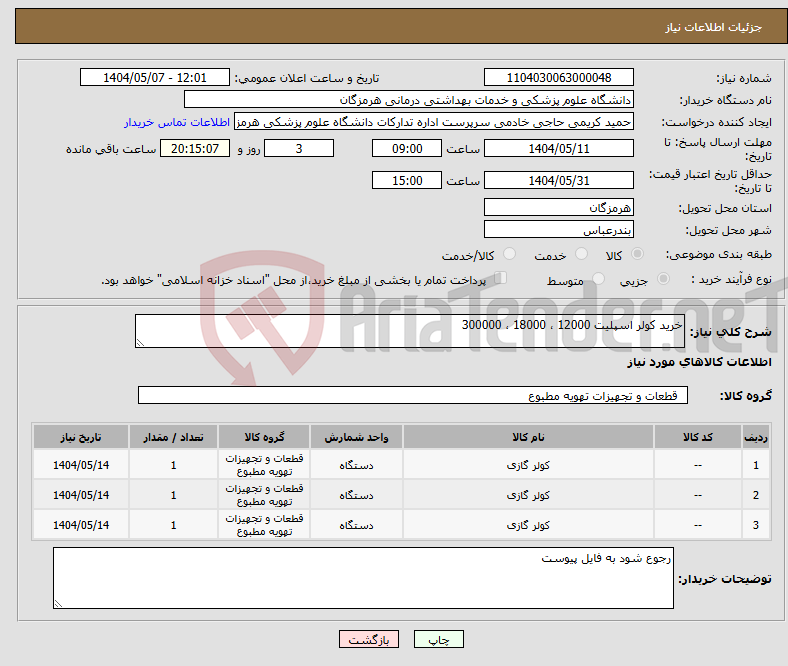Click the استان محل تحویل field

(558, 208)
